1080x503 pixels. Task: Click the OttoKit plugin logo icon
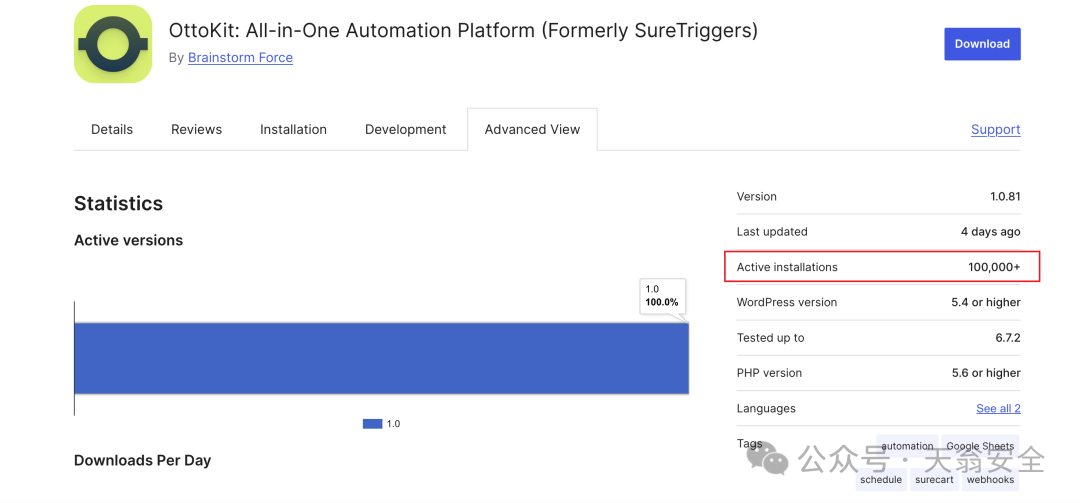pos(113,44)
